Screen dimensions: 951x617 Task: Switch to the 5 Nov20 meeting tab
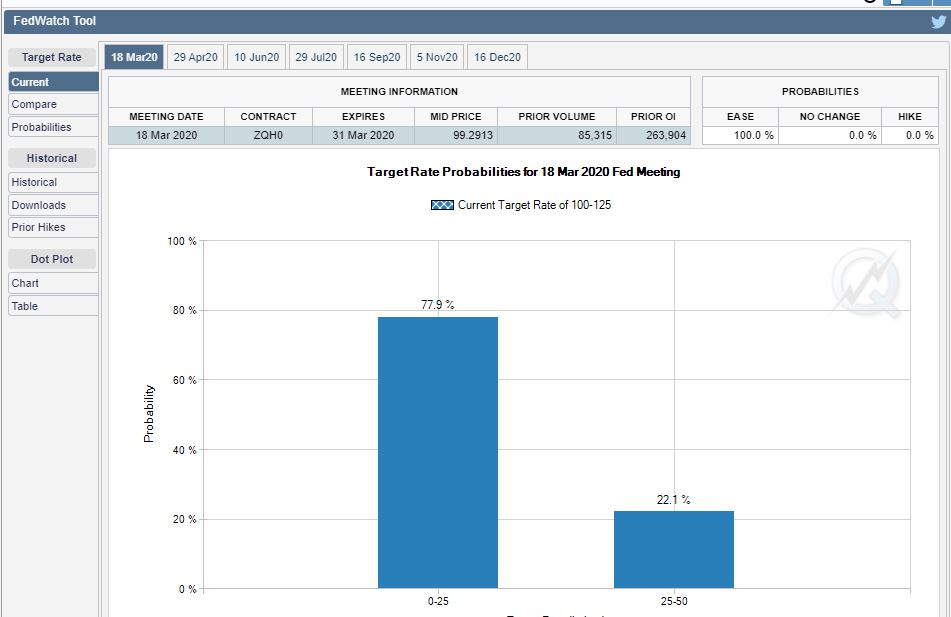437,58
